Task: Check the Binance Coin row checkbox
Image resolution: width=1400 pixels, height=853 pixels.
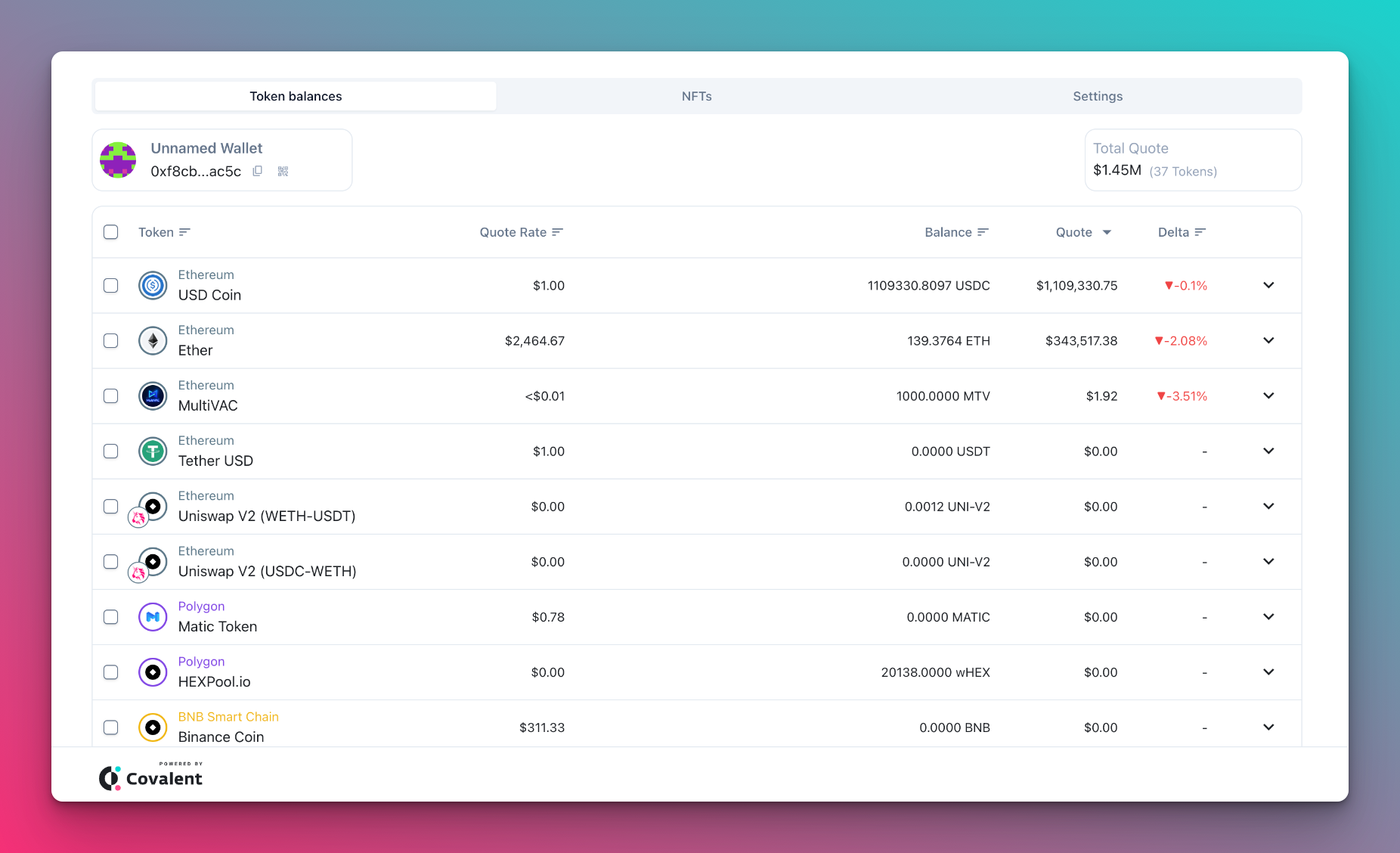Action: pos(111,727)
